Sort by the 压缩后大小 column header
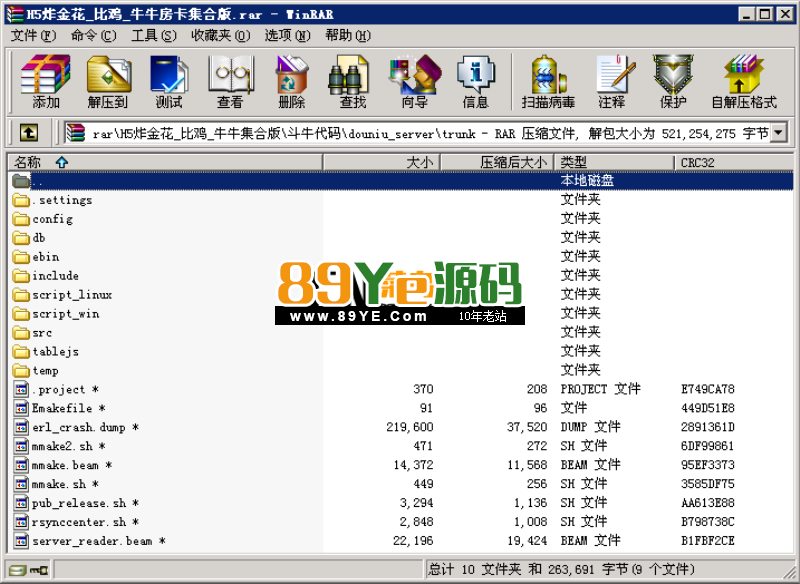 coord(497,163)
